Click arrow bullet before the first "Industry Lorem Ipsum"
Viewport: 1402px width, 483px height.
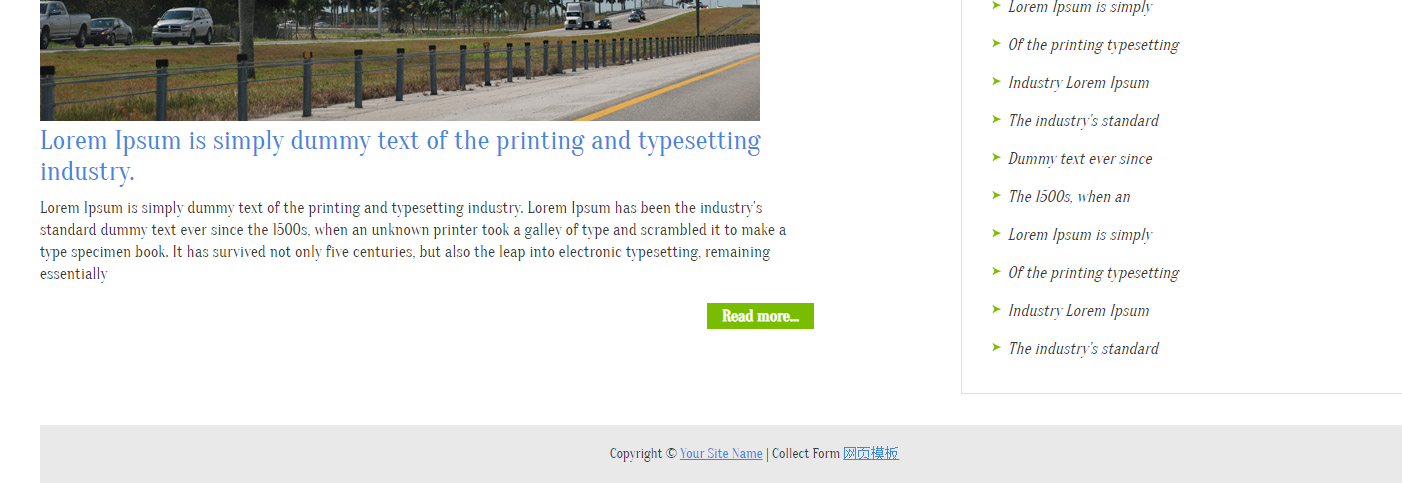click(x=996, y=81)
